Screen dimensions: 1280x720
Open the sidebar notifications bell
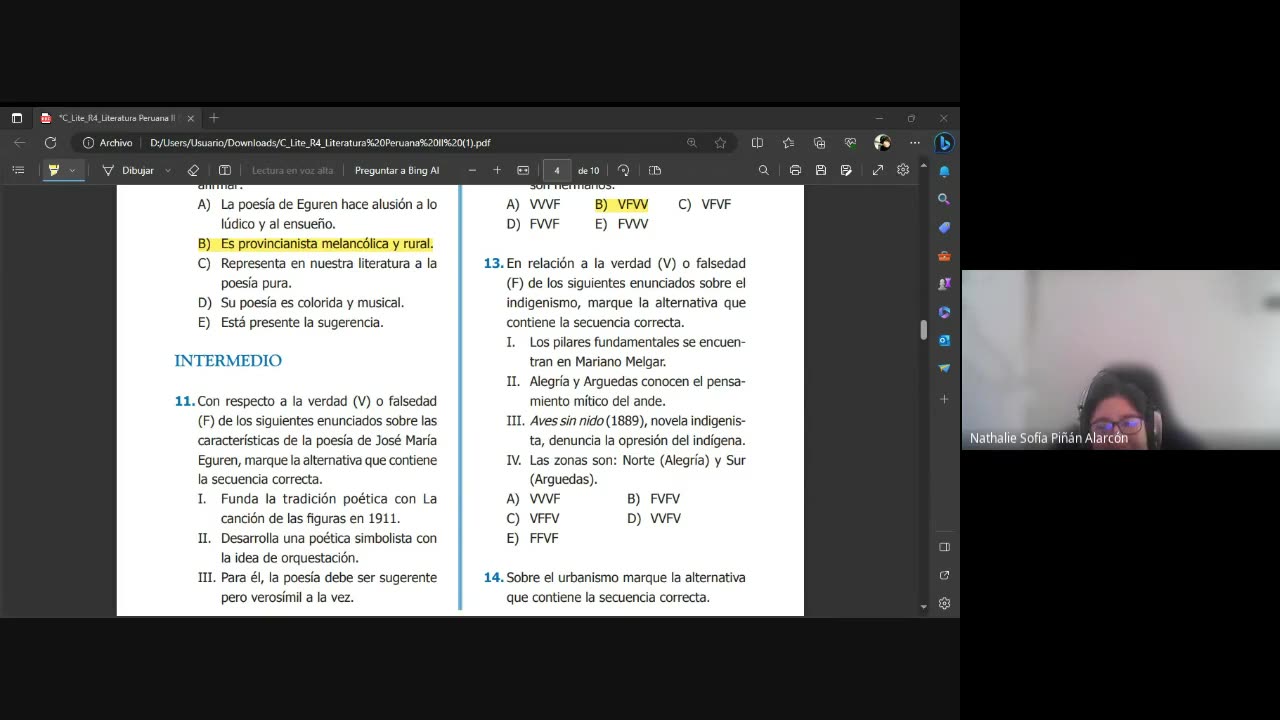click(944, 171)
